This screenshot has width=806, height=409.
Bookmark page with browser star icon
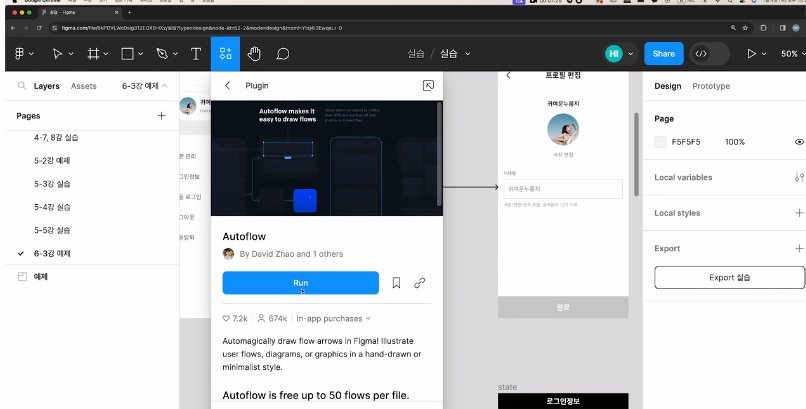(x=745, y=28)
